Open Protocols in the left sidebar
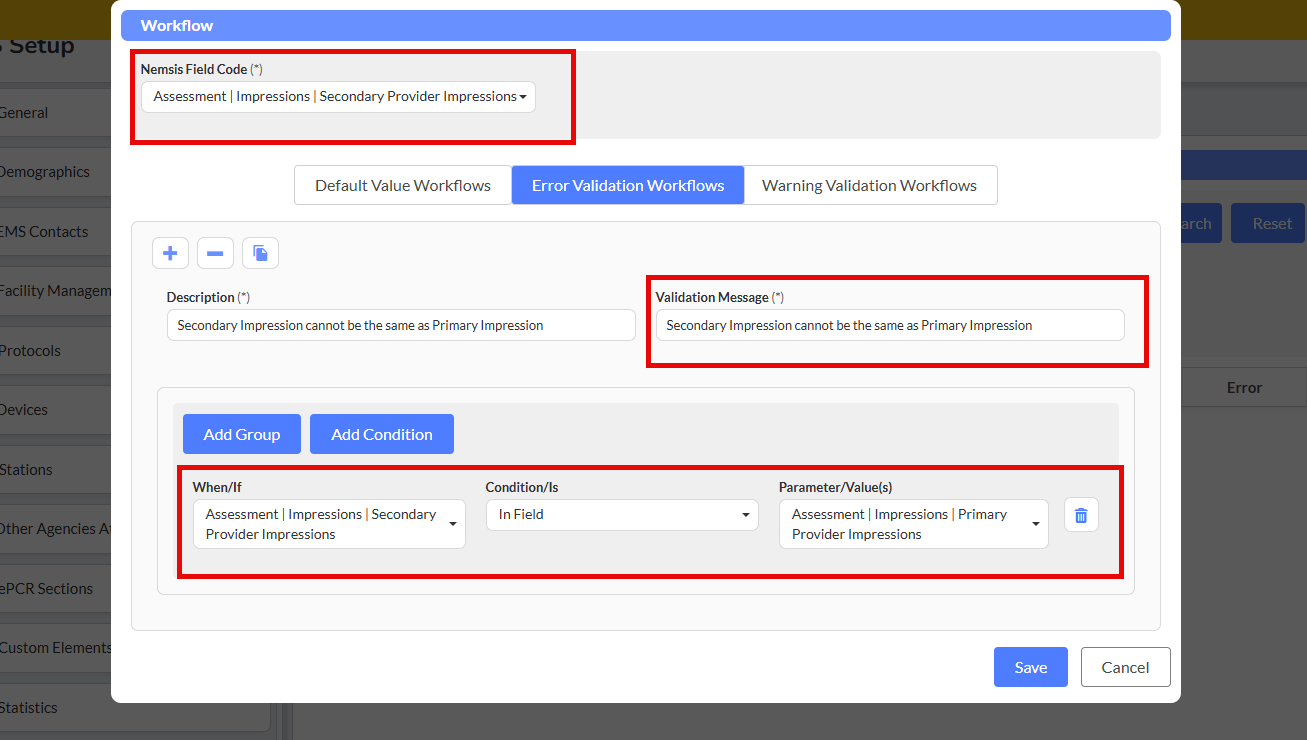 (31, 351)
